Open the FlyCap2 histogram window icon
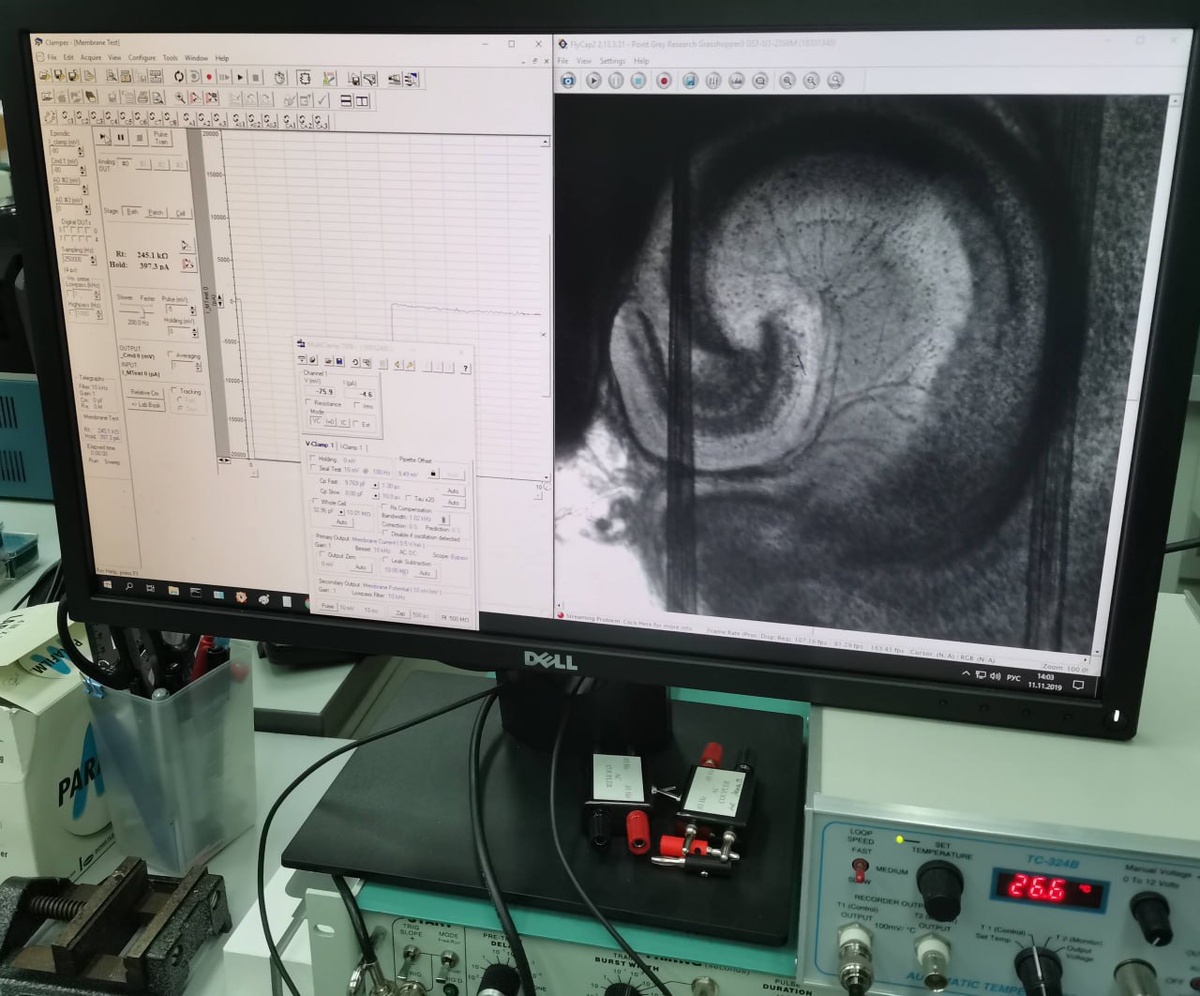This screenshot has height=996, width=1200. point(737,80)
